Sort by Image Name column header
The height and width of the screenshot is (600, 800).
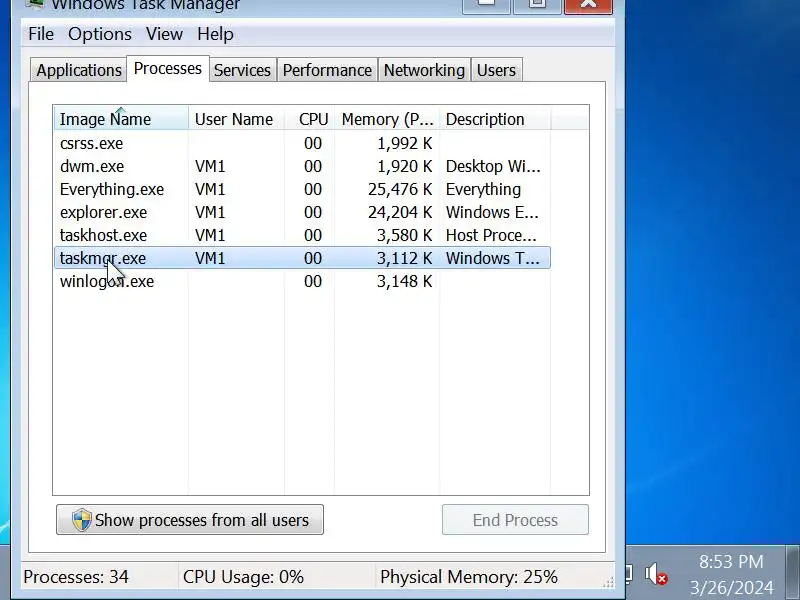[121, 119]
